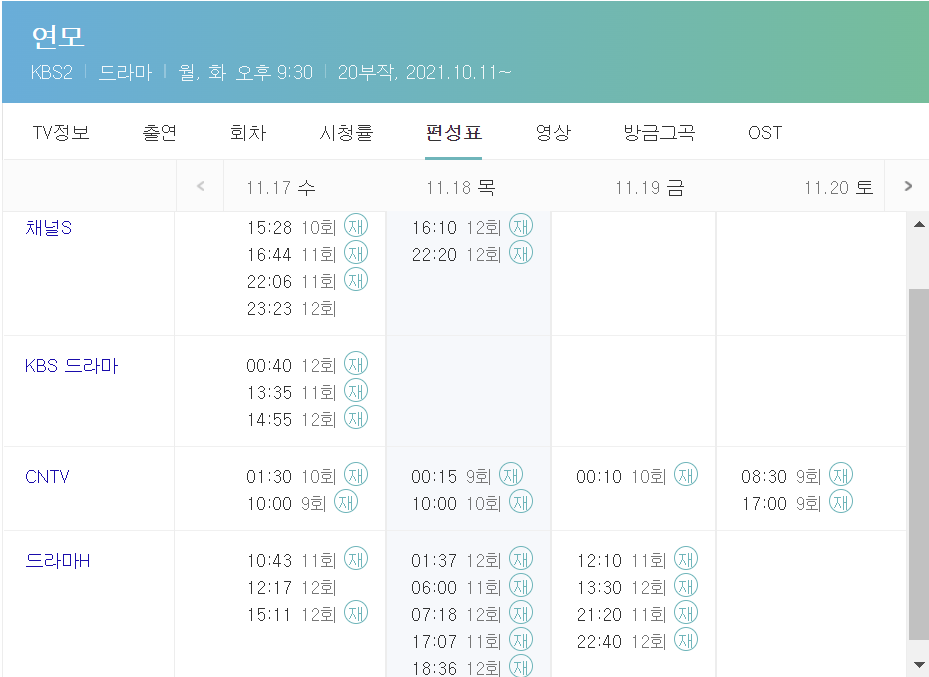
Task: Click rerun icon for 채널S 16:10 12회
Action: [521, 226]
